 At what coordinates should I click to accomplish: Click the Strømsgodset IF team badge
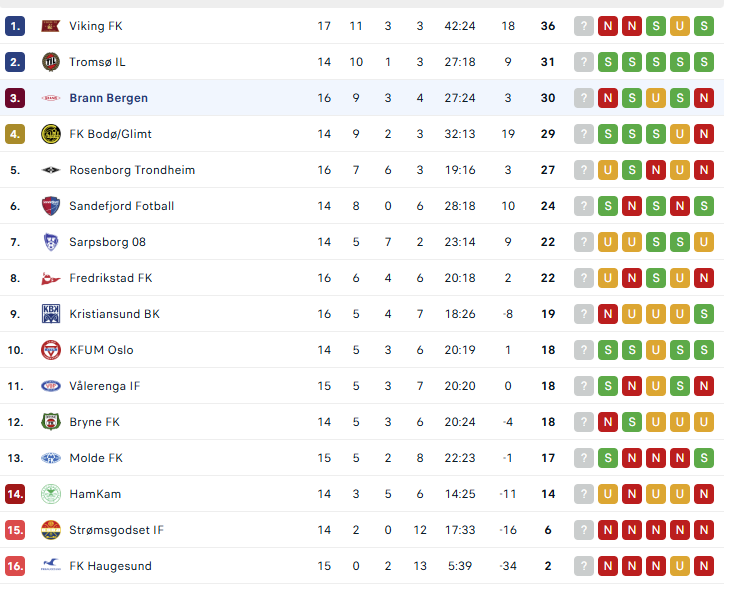coord(50,530)
